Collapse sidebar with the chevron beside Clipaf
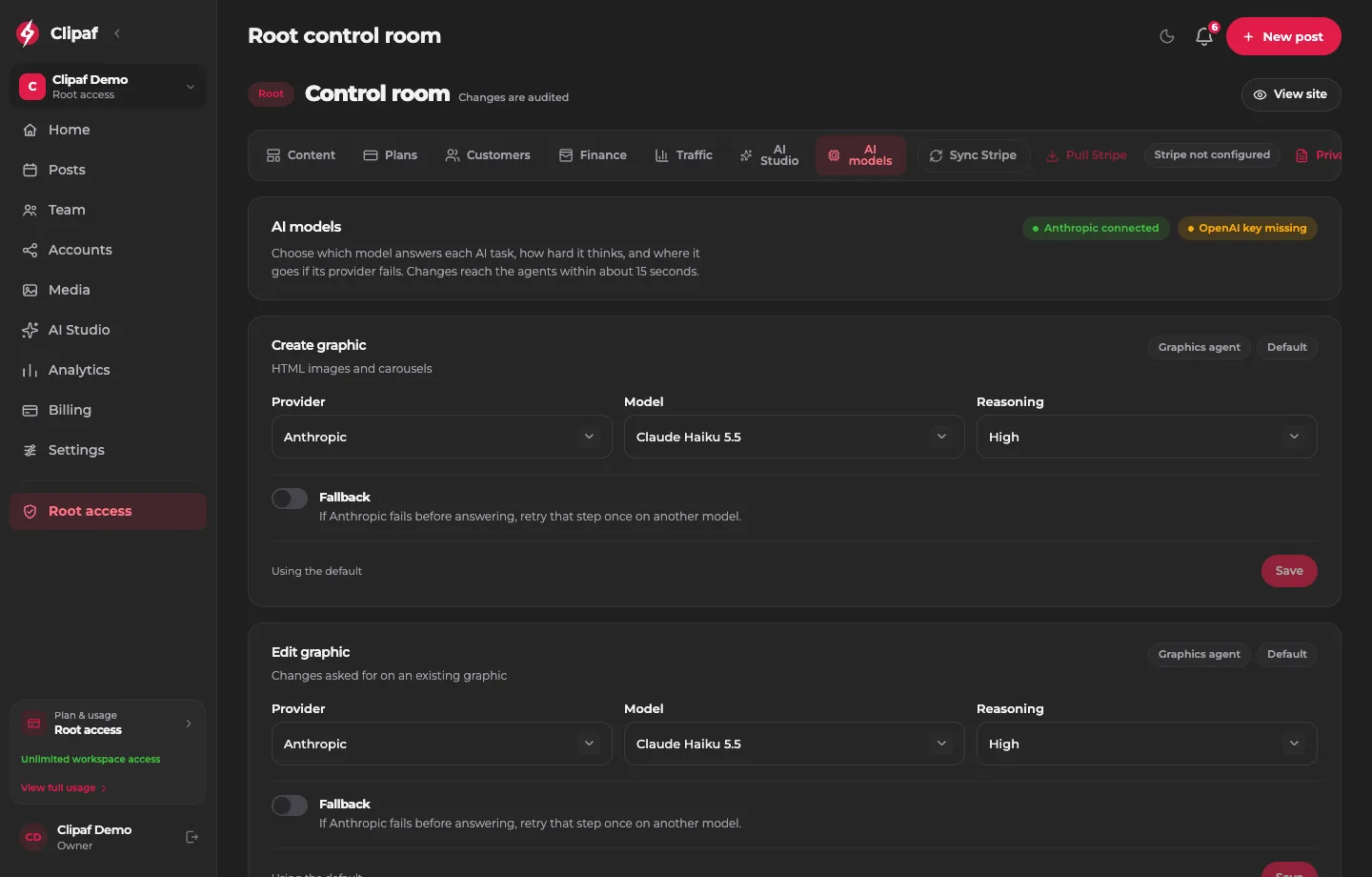 coord(117,33)
